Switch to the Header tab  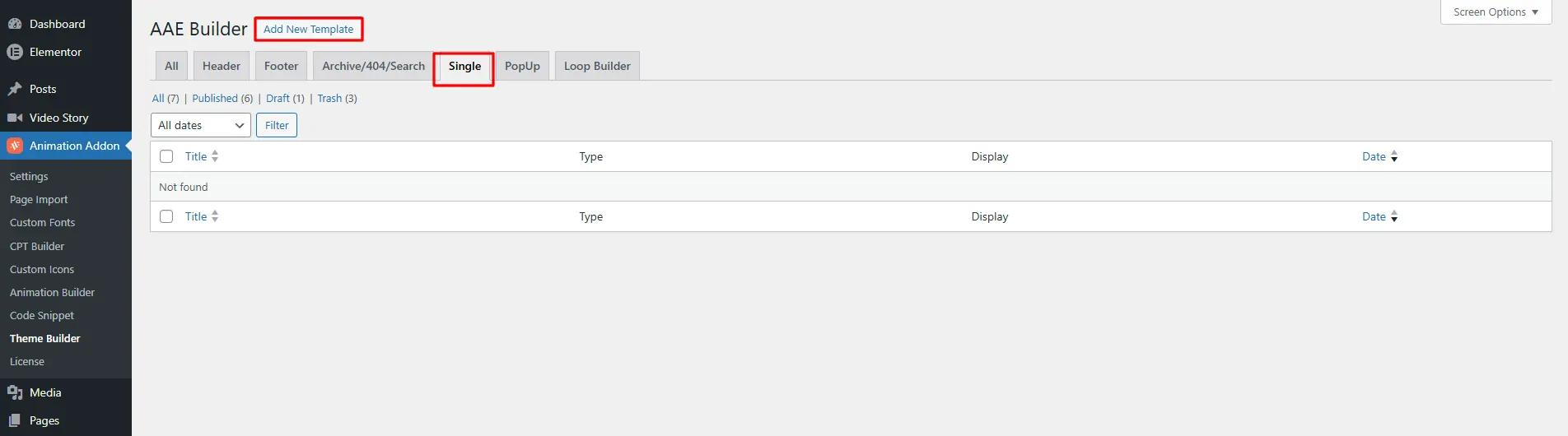coord(222,66)
